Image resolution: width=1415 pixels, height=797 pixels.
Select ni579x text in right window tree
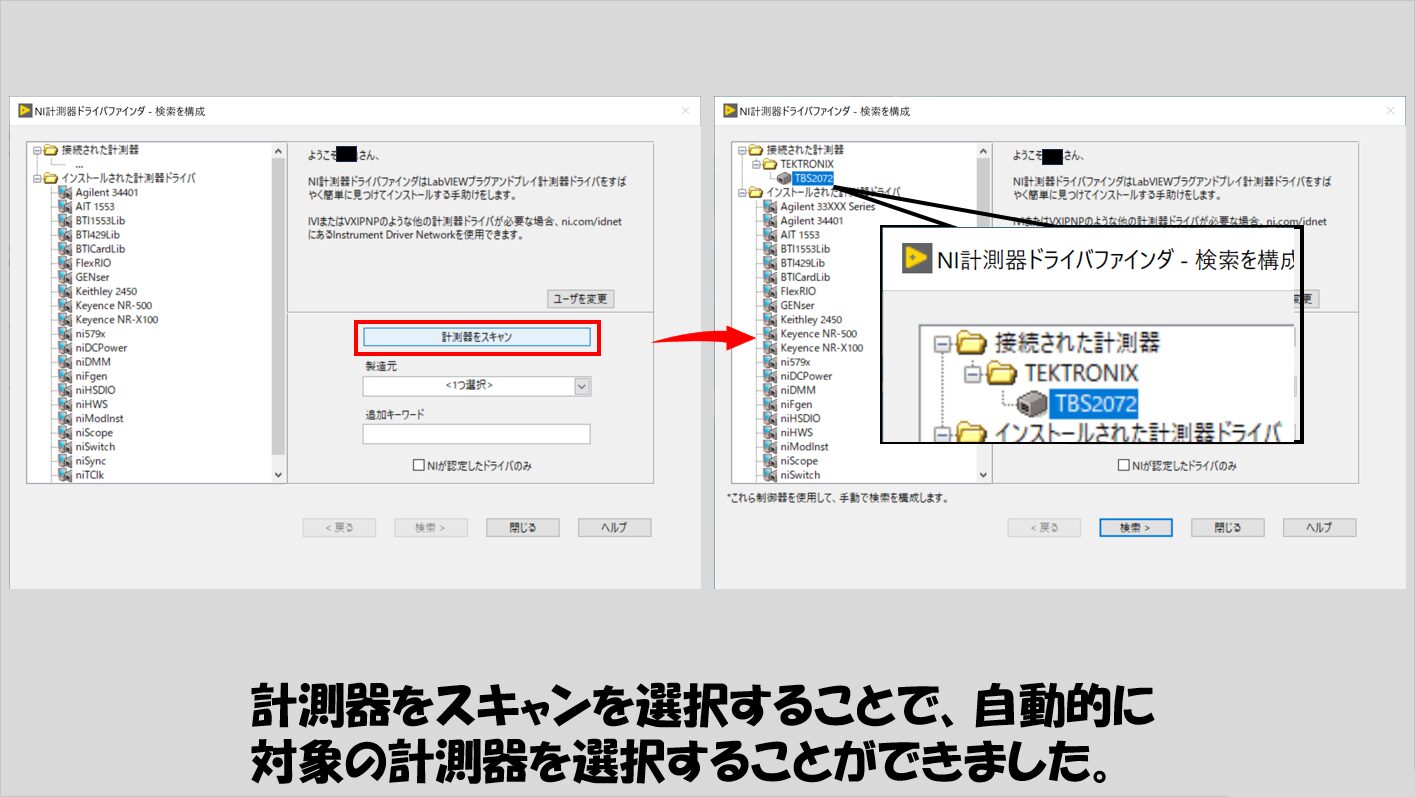pyautogui.click(x=796, y=362)
